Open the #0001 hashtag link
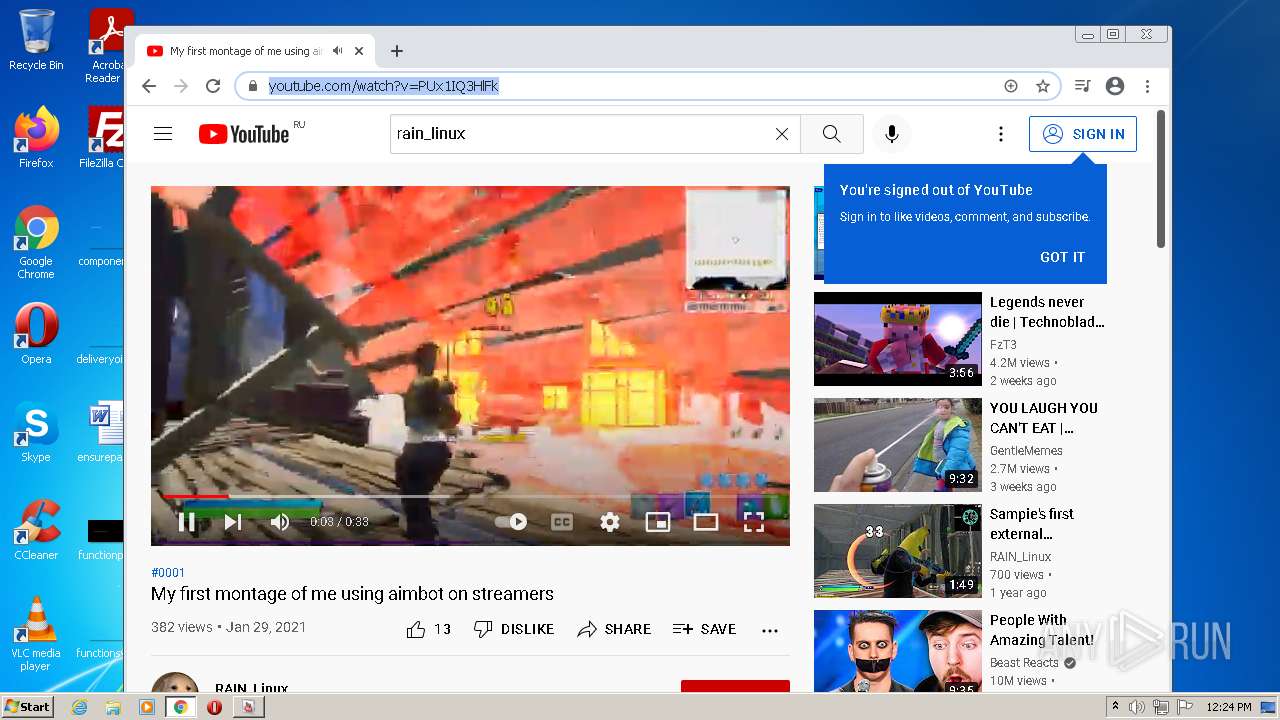 coord(168,572)
